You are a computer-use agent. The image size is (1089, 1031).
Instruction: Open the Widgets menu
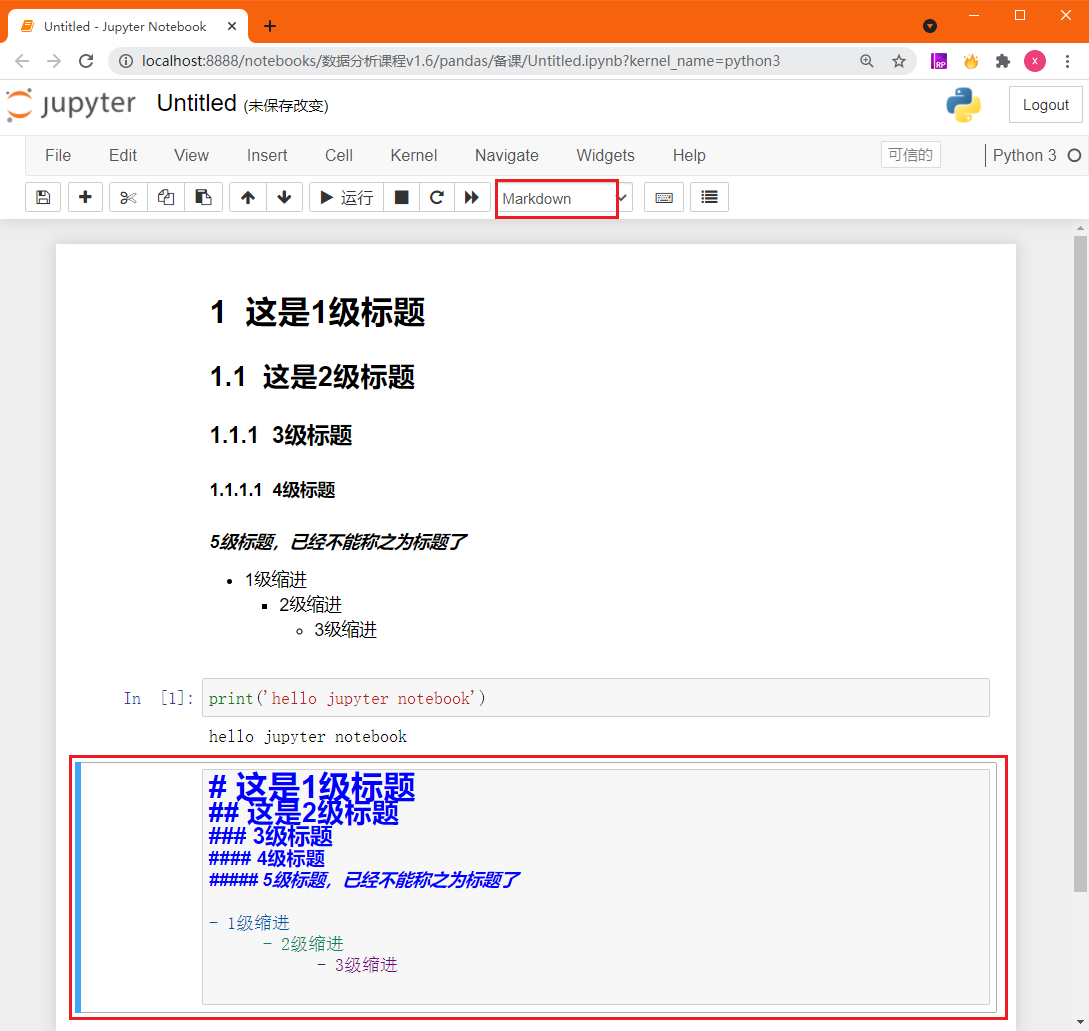pyautogui.click(x=606, y=156)
